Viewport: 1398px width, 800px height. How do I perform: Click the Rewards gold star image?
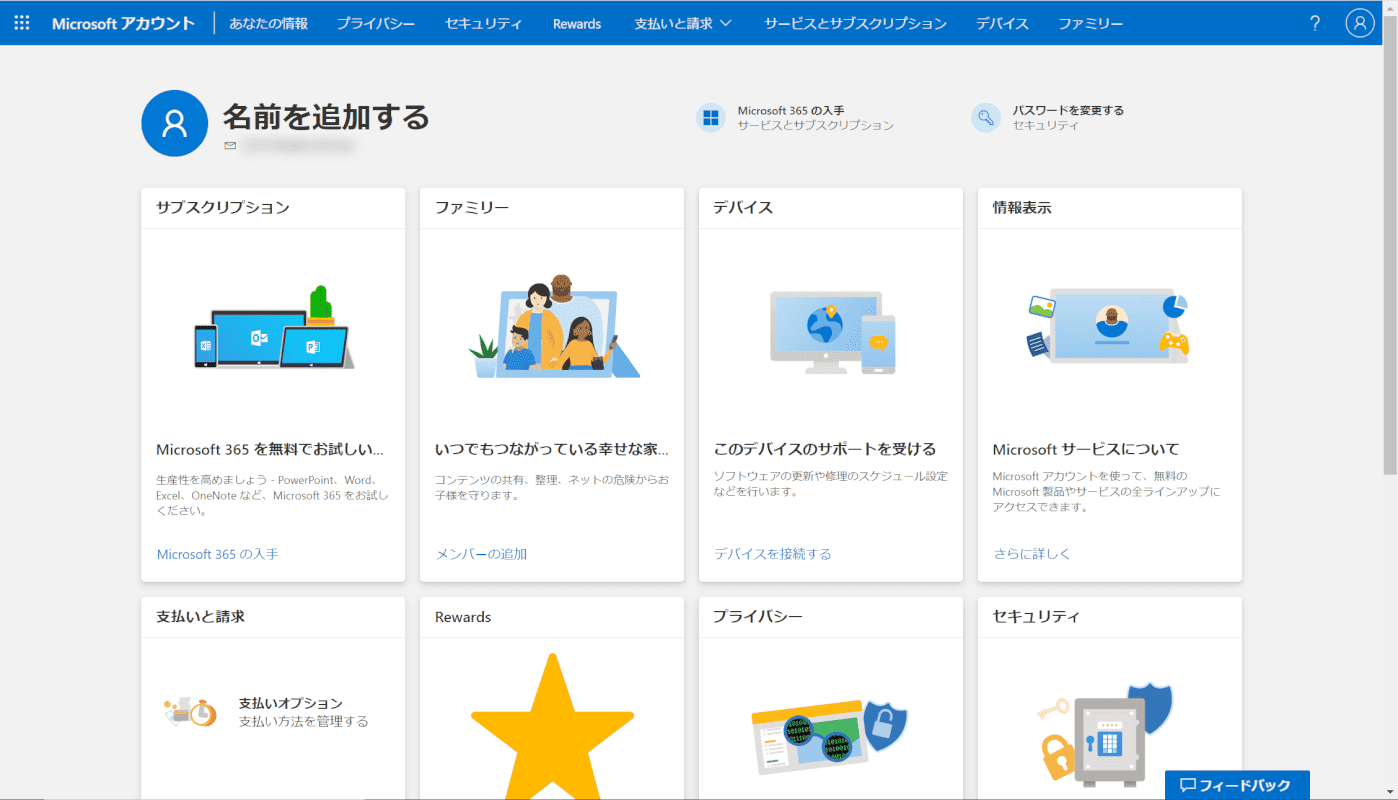click(x=552, y=726)
